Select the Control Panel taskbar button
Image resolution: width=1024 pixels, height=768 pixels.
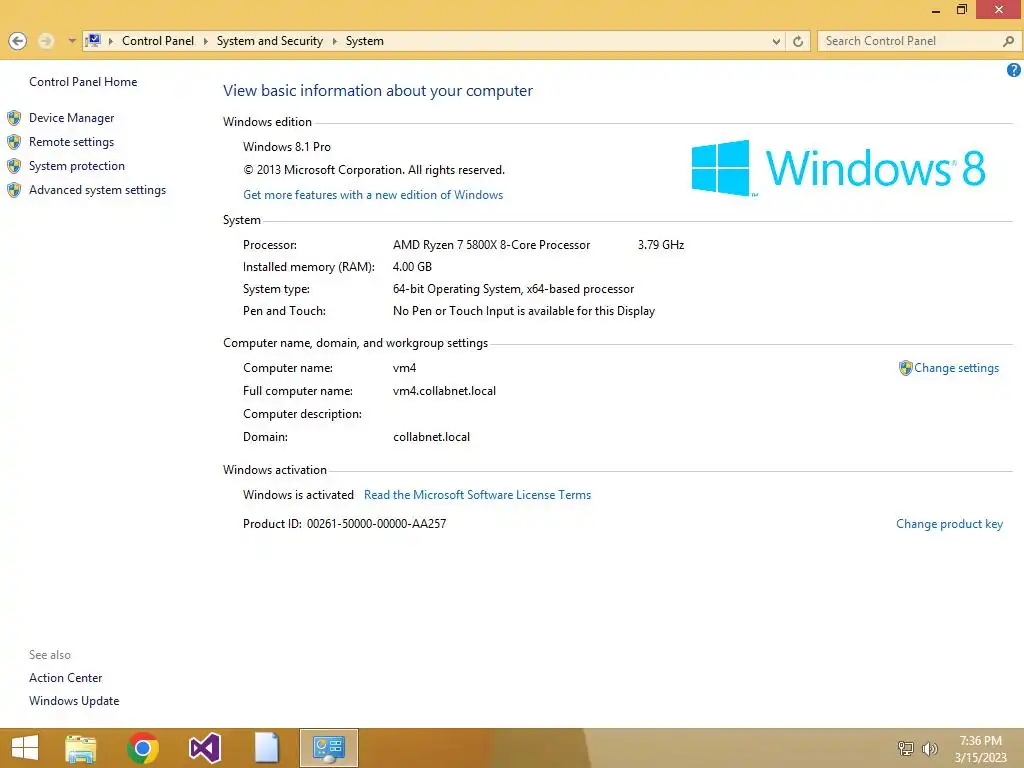[x=328, y=748]
